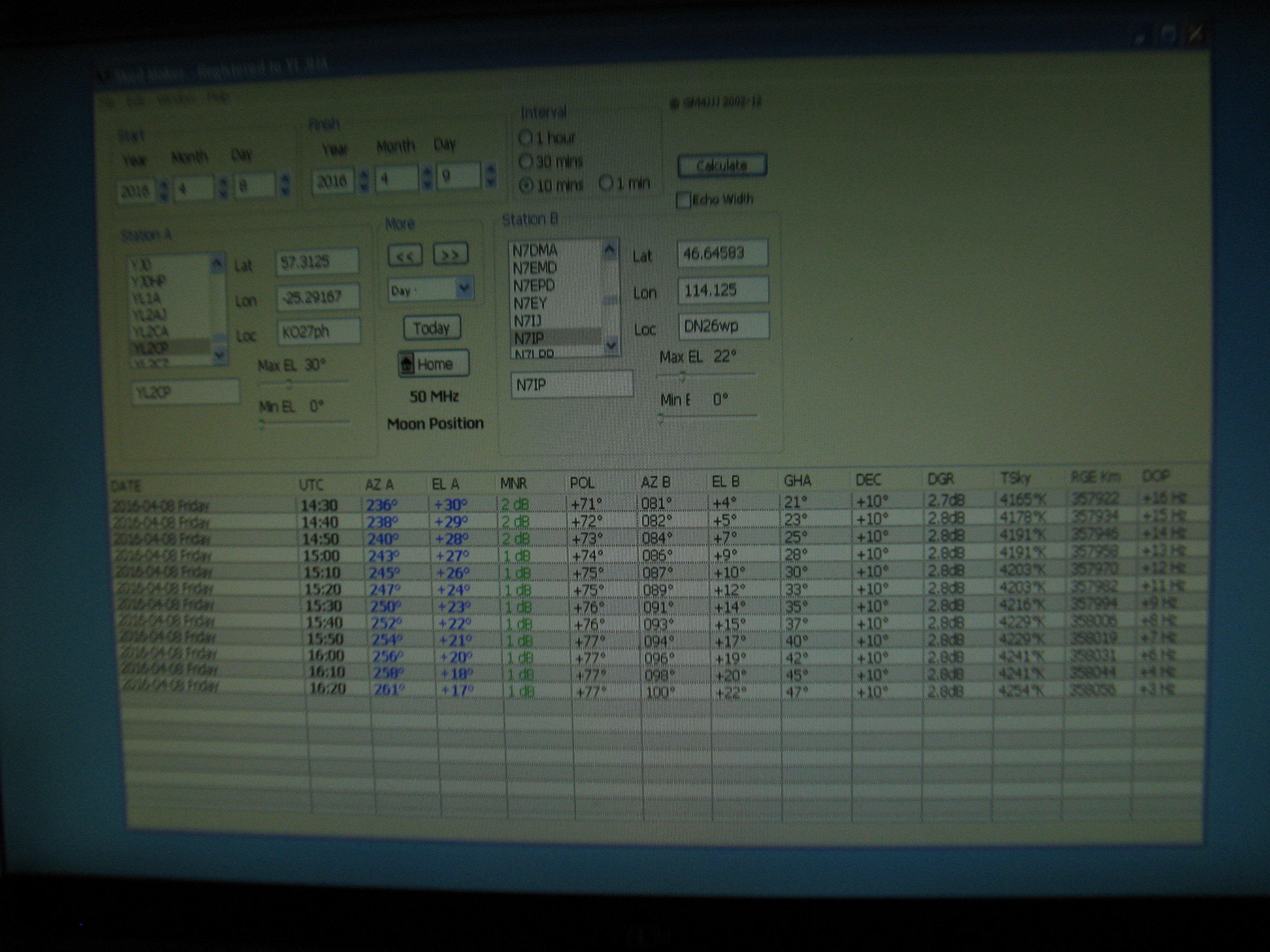Click the Today button
The width and height of the screenshot is (1270, 952).
click(x=432, y=328)
